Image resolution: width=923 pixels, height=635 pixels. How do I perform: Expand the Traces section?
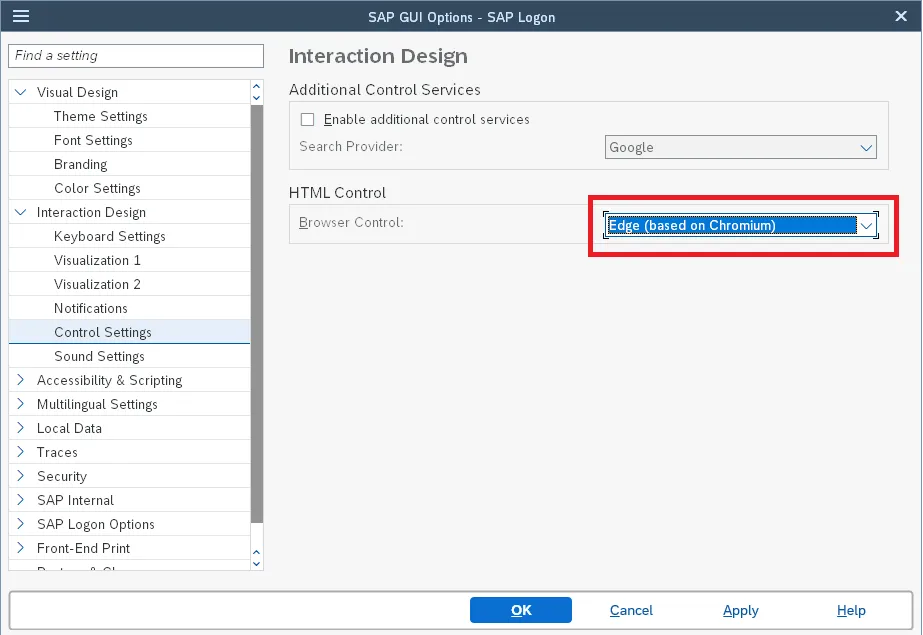tap(22, 452)
